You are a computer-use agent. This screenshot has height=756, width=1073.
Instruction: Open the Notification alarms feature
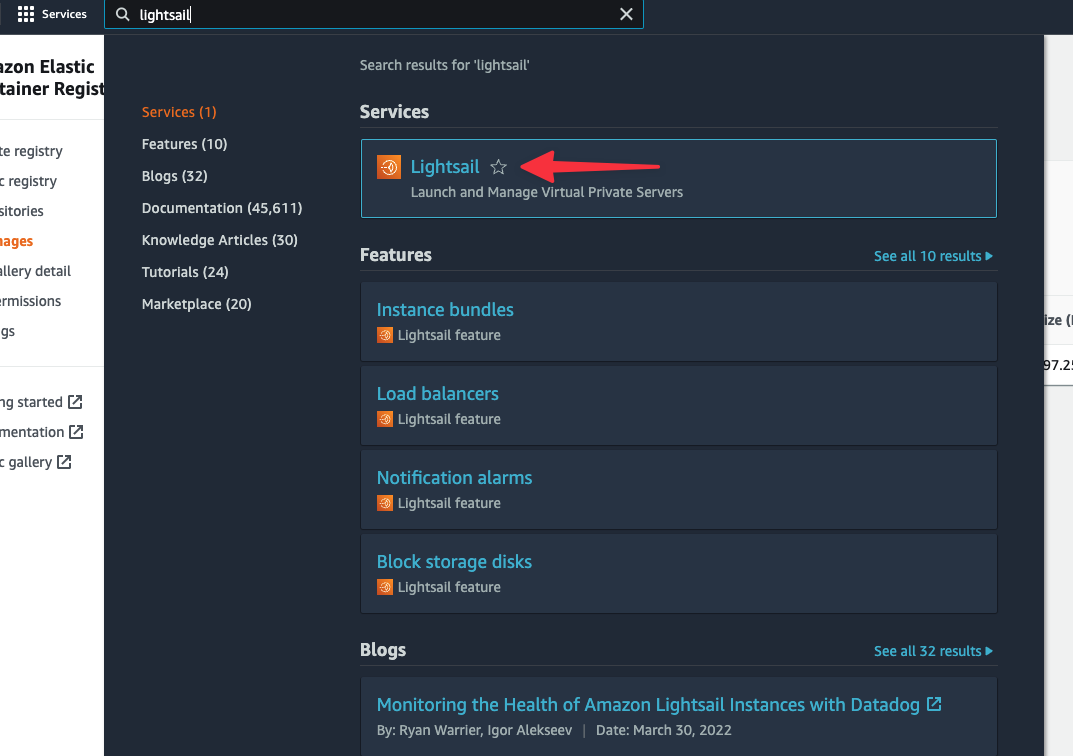[x=454, y=478]
